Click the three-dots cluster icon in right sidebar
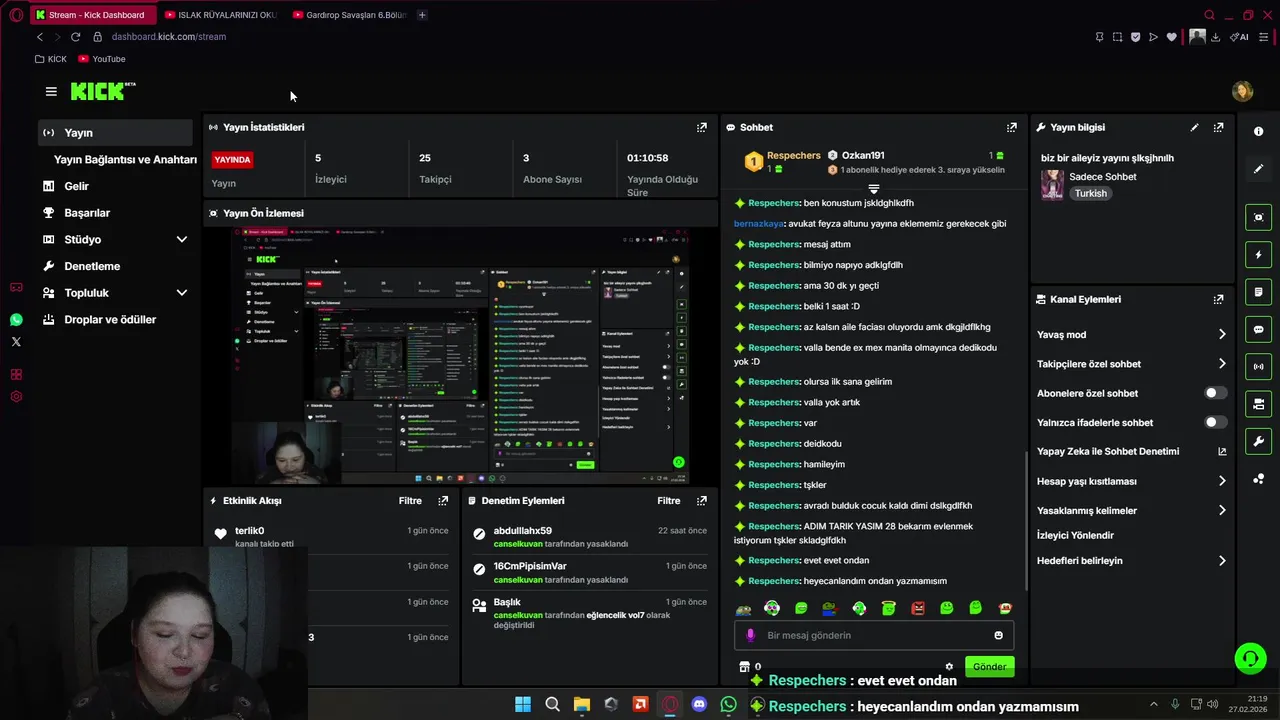Screen dimensions: 1280x720 1258,479
